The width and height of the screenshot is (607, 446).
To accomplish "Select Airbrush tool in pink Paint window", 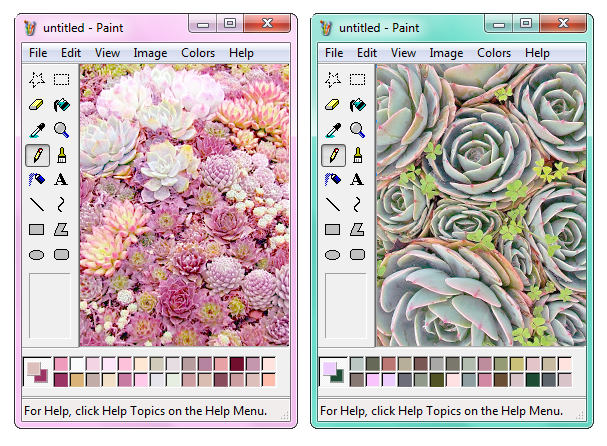I will point(37,180).
